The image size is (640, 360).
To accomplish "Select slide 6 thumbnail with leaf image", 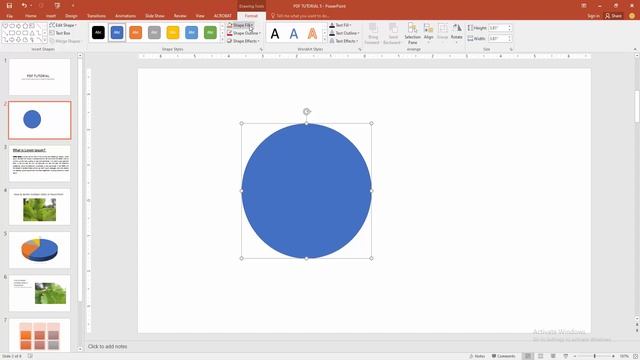I will 40,293.
